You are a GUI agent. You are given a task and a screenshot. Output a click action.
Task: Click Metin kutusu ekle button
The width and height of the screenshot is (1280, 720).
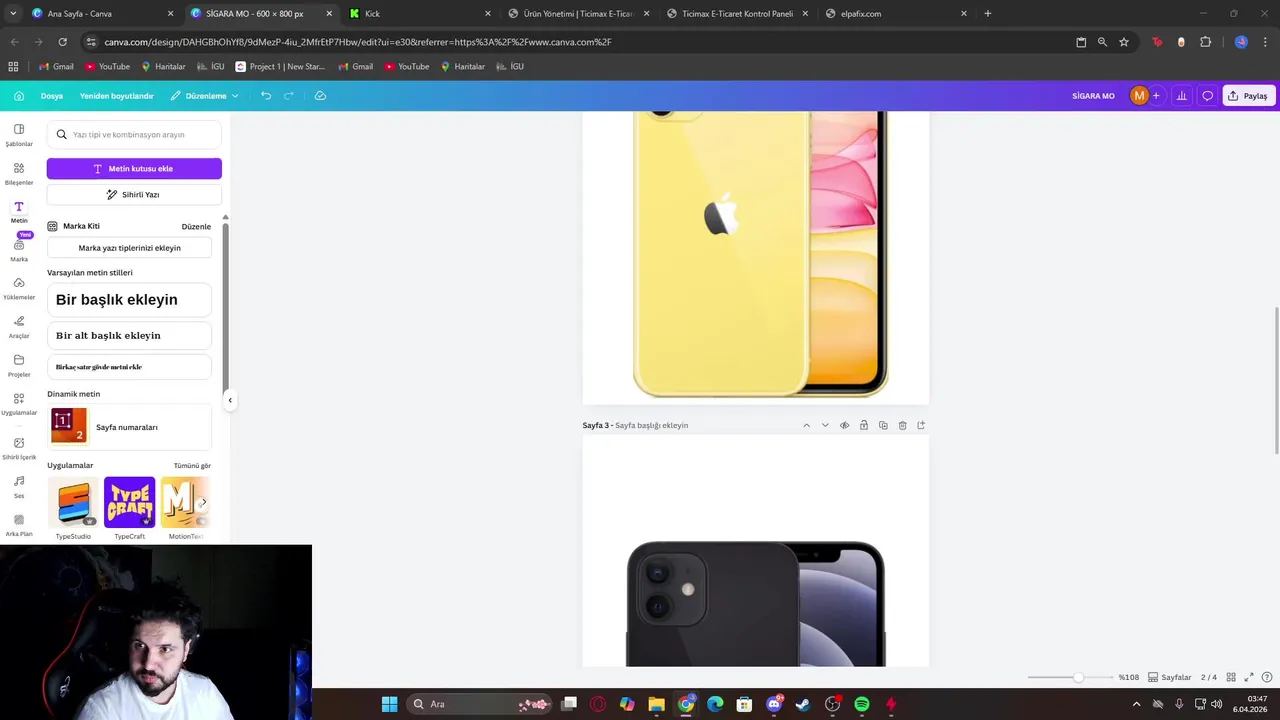click(134, 169)
